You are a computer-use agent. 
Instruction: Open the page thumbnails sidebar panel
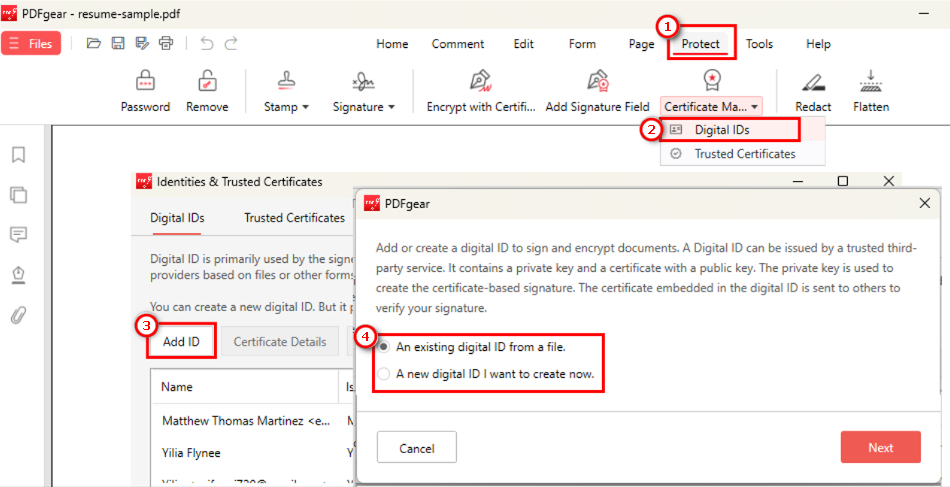coord(19,194)
